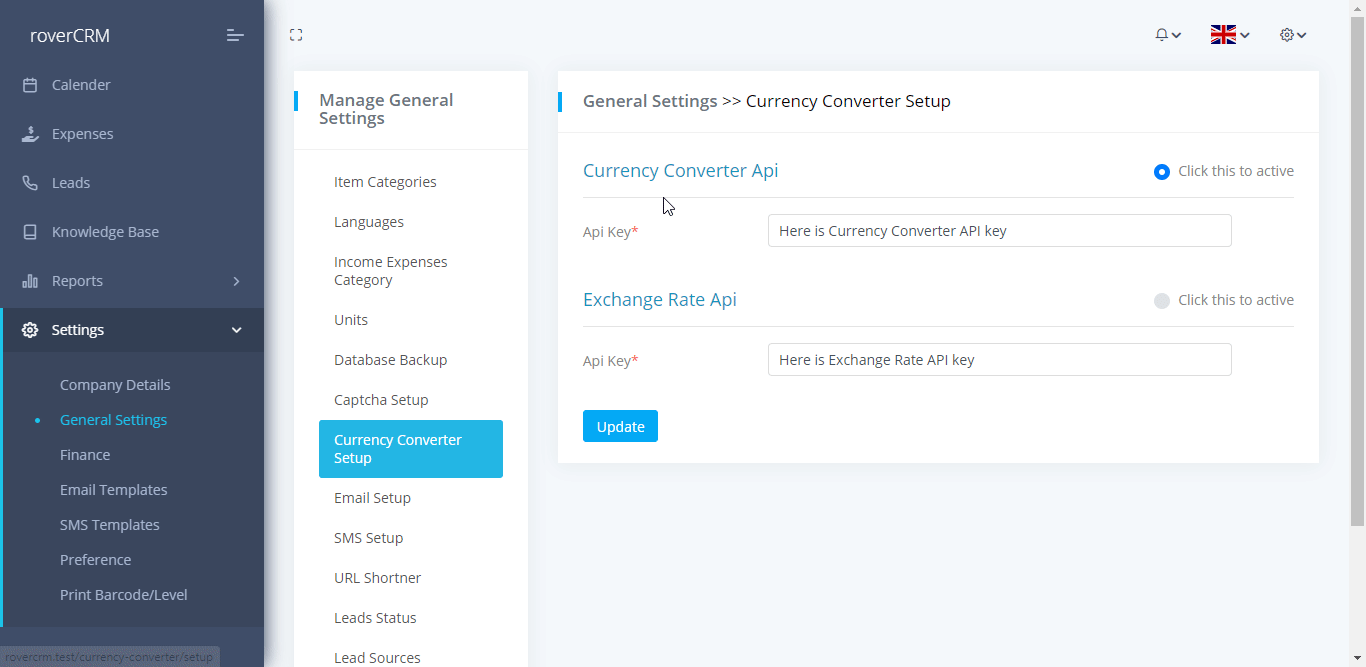The height and width of the screenshot is (667, 1366).
Task: Click the Expenses hand-coin icon
Action: pos(30,134)
